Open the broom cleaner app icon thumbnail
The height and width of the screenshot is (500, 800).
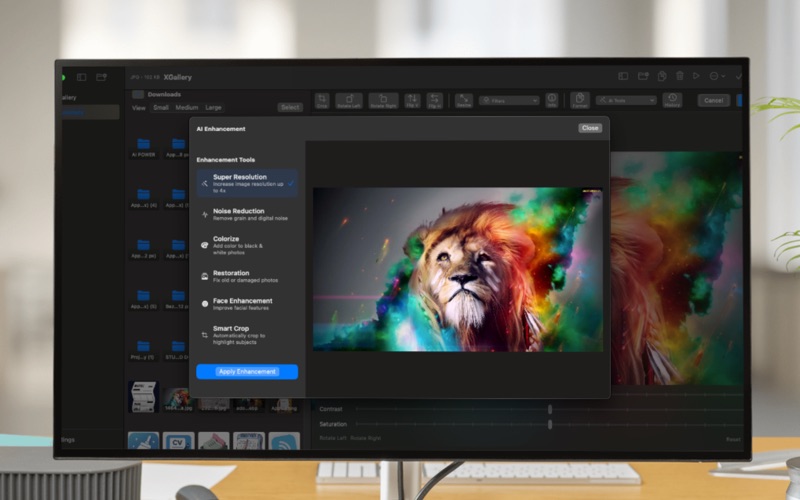click(143, 441)
